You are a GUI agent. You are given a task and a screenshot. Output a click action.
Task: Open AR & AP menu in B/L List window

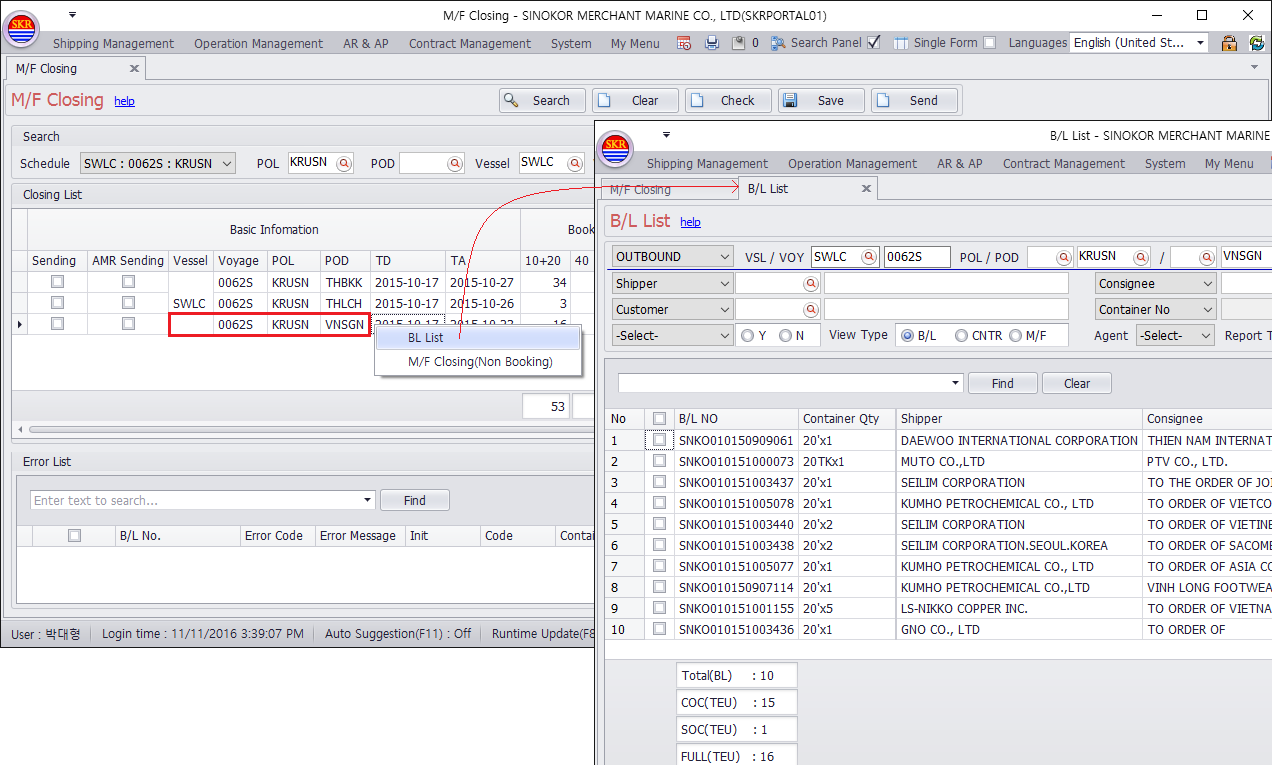point(960,164)
